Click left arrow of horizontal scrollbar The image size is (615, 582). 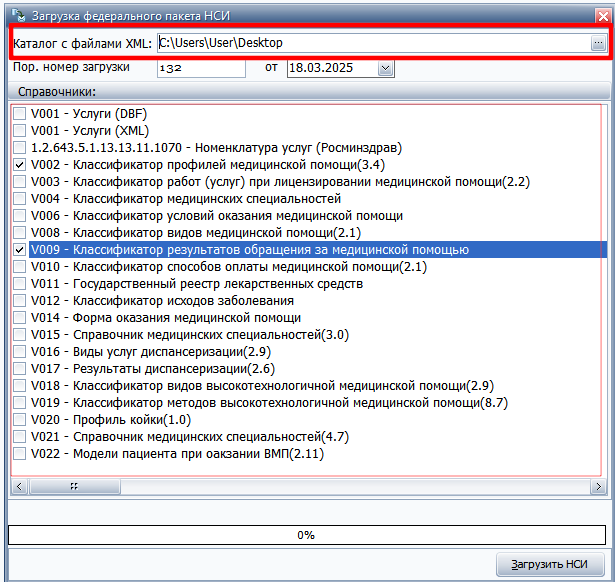19,486
